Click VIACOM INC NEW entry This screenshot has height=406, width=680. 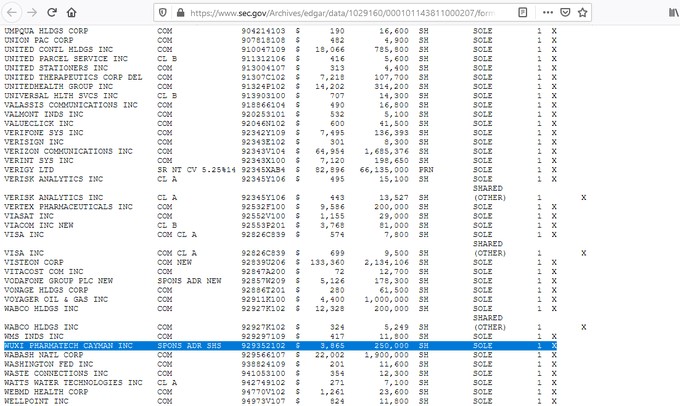coord(39,225)
